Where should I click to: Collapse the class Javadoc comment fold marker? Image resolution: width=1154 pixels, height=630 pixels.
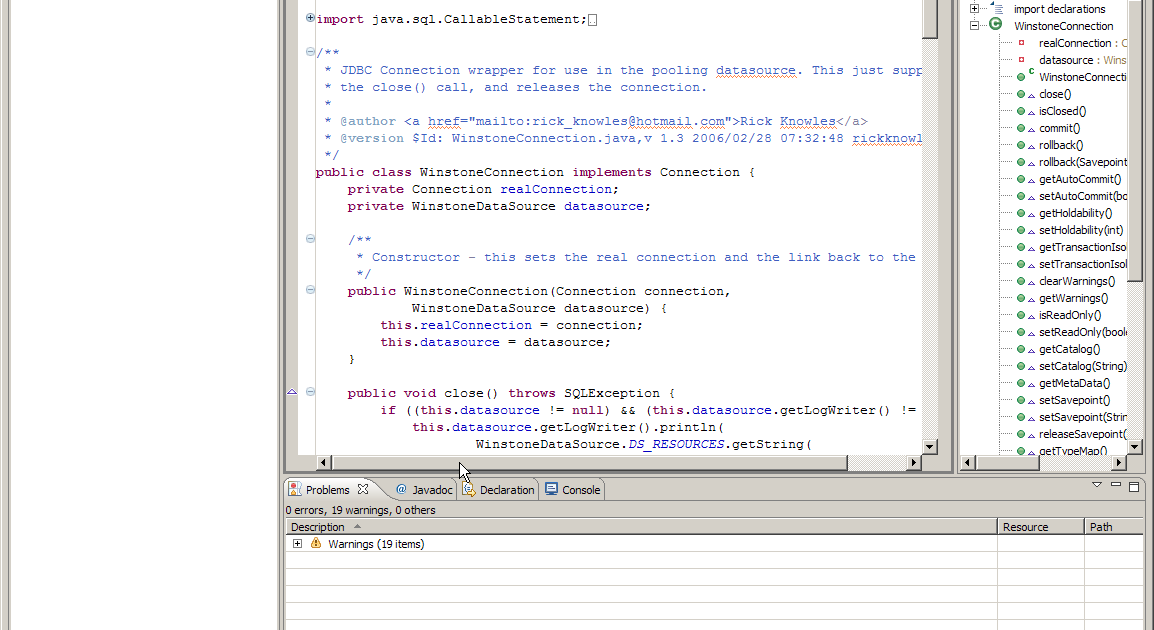coord(310,52)
